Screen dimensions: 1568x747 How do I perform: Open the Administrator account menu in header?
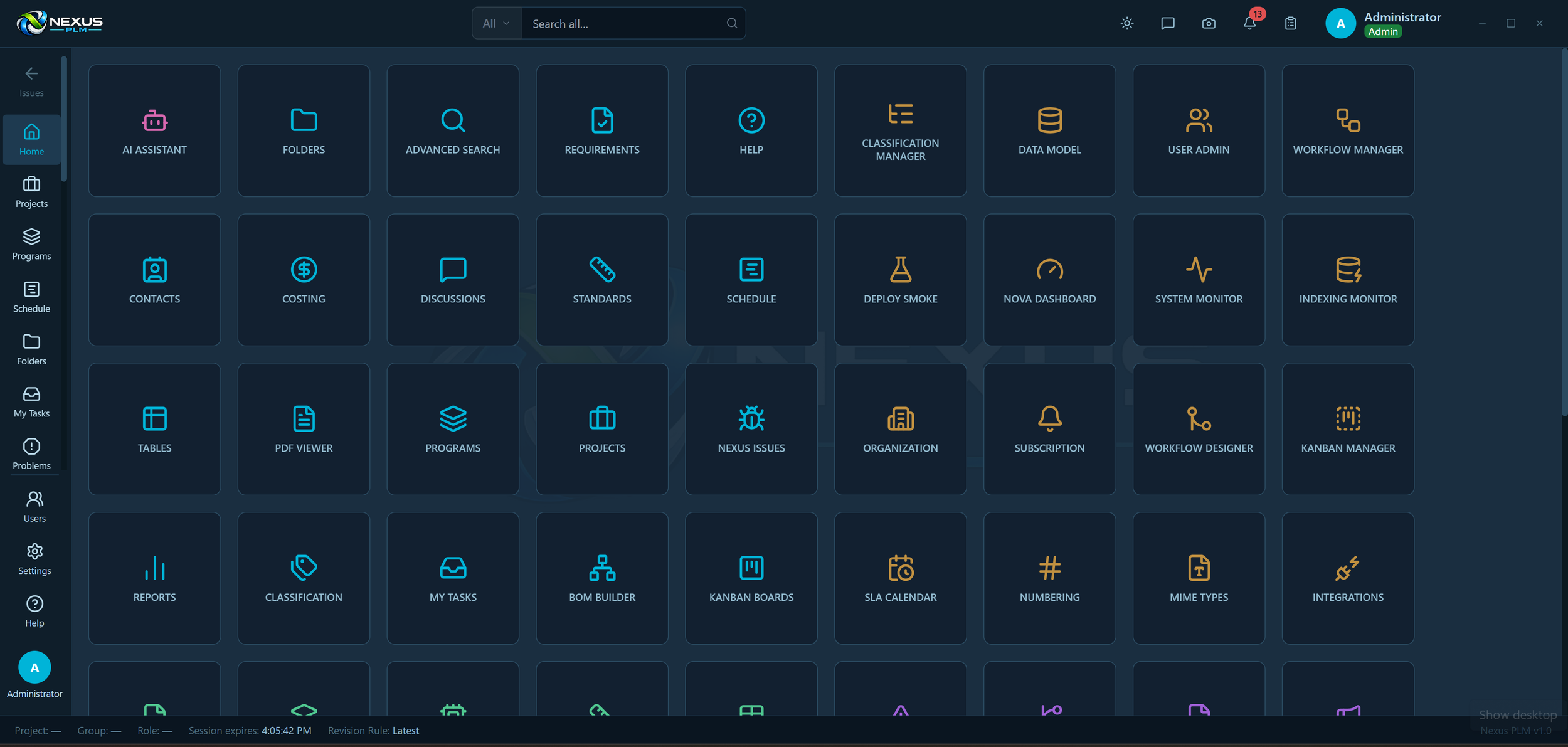point(1384,23)
